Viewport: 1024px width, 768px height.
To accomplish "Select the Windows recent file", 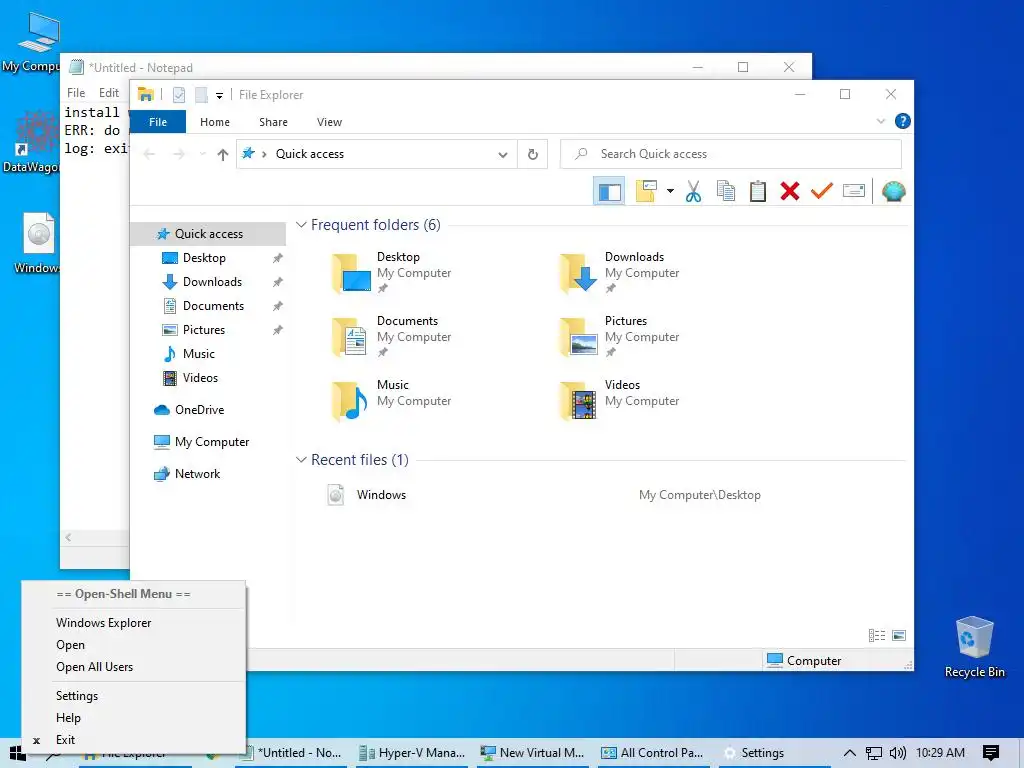I will [381, 495].
